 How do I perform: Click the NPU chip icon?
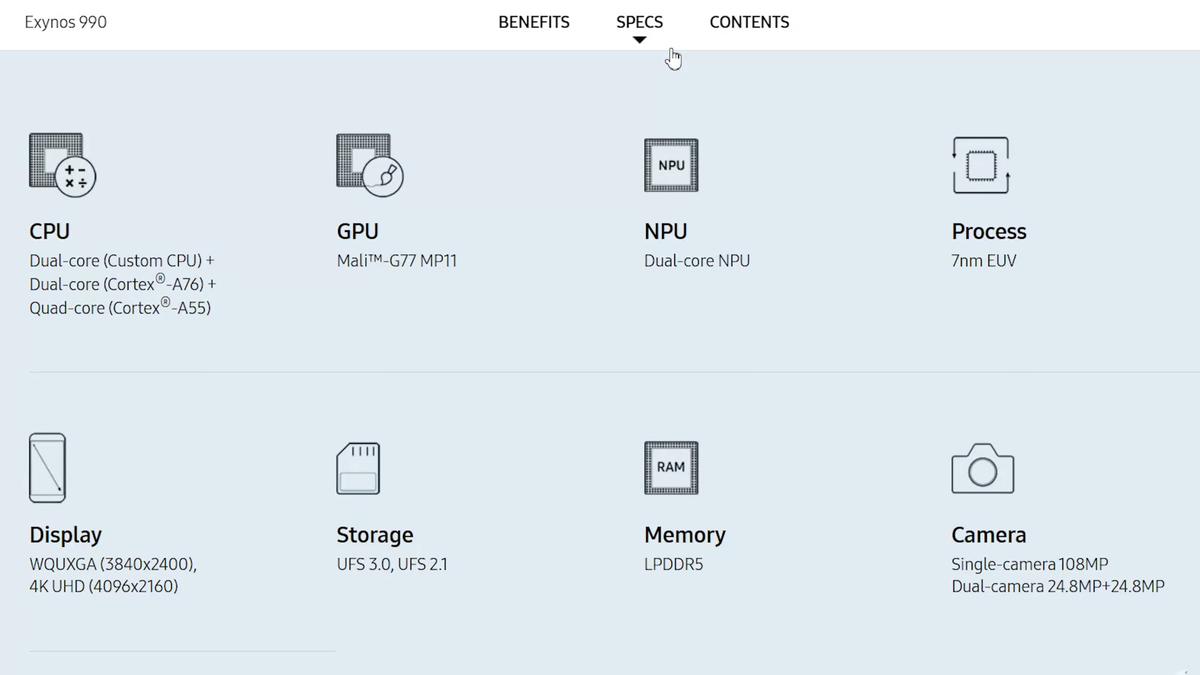(671, 165)
